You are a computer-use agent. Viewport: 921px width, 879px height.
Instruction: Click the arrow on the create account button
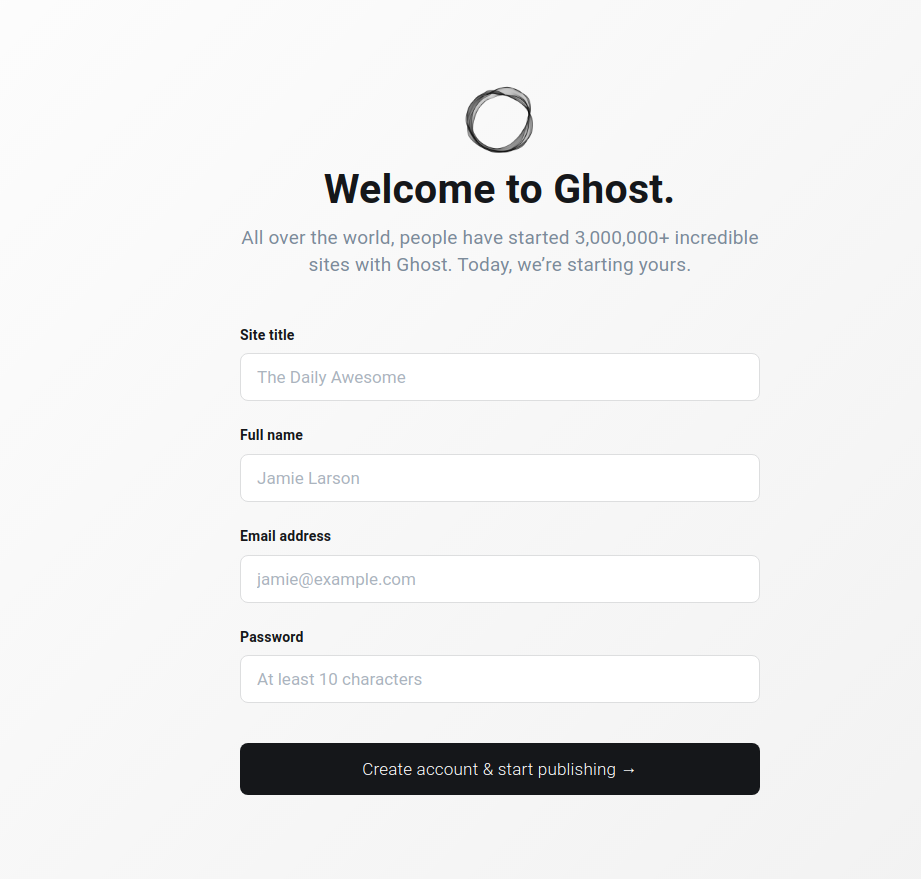tap(629, 770)
